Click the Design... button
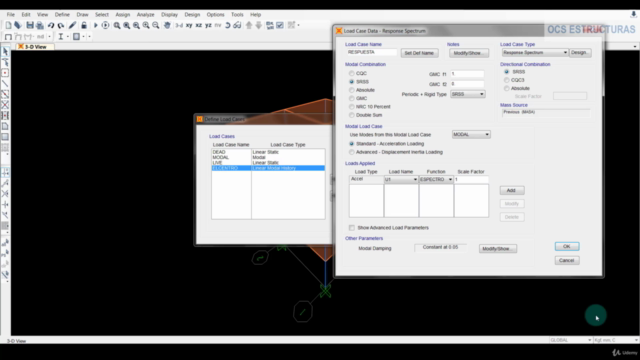The height and width of the screenshot is (360, 640). click(580, 53)
